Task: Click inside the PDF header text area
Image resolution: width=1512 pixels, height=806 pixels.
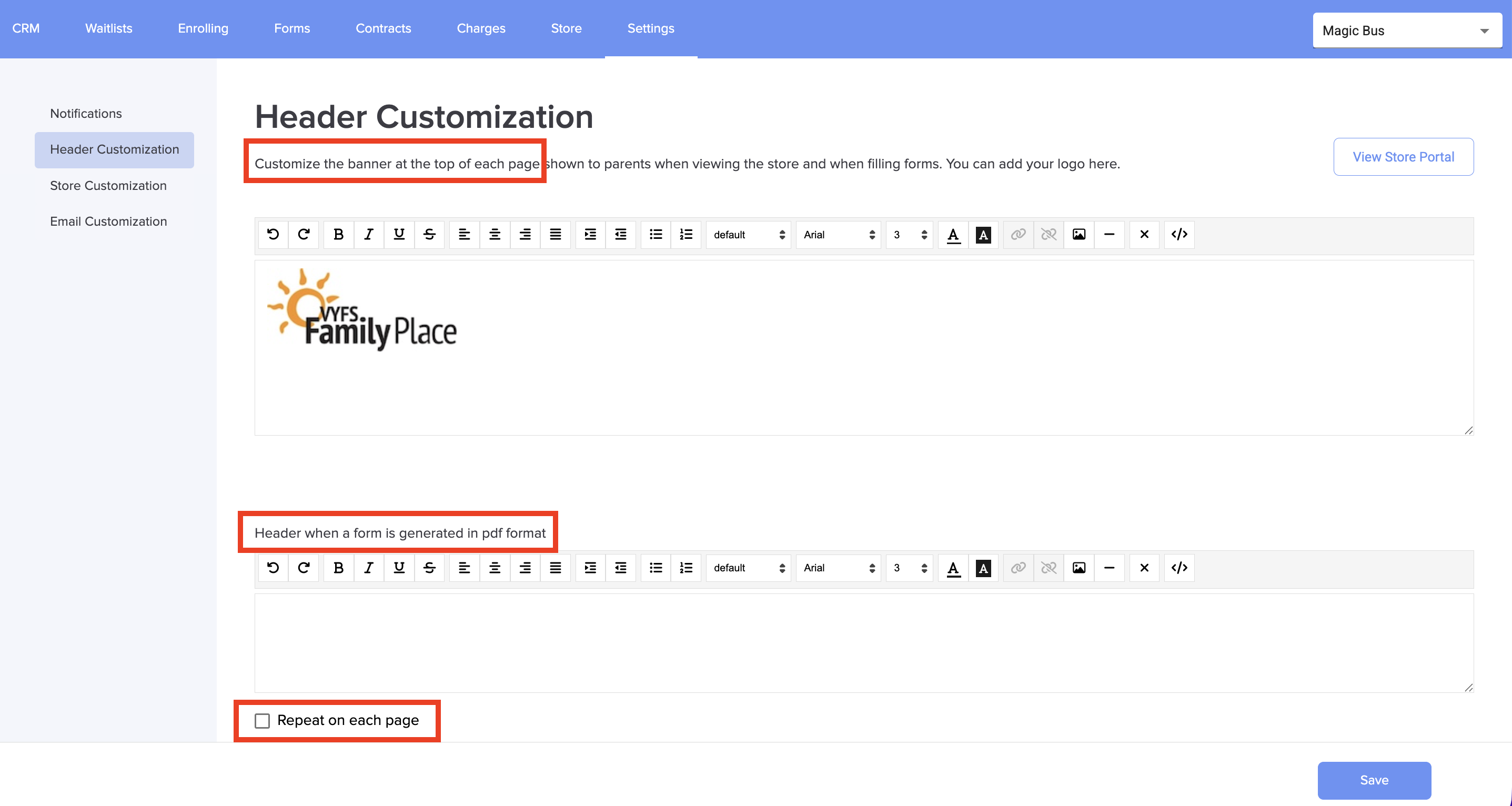Action: pos(863,642)
